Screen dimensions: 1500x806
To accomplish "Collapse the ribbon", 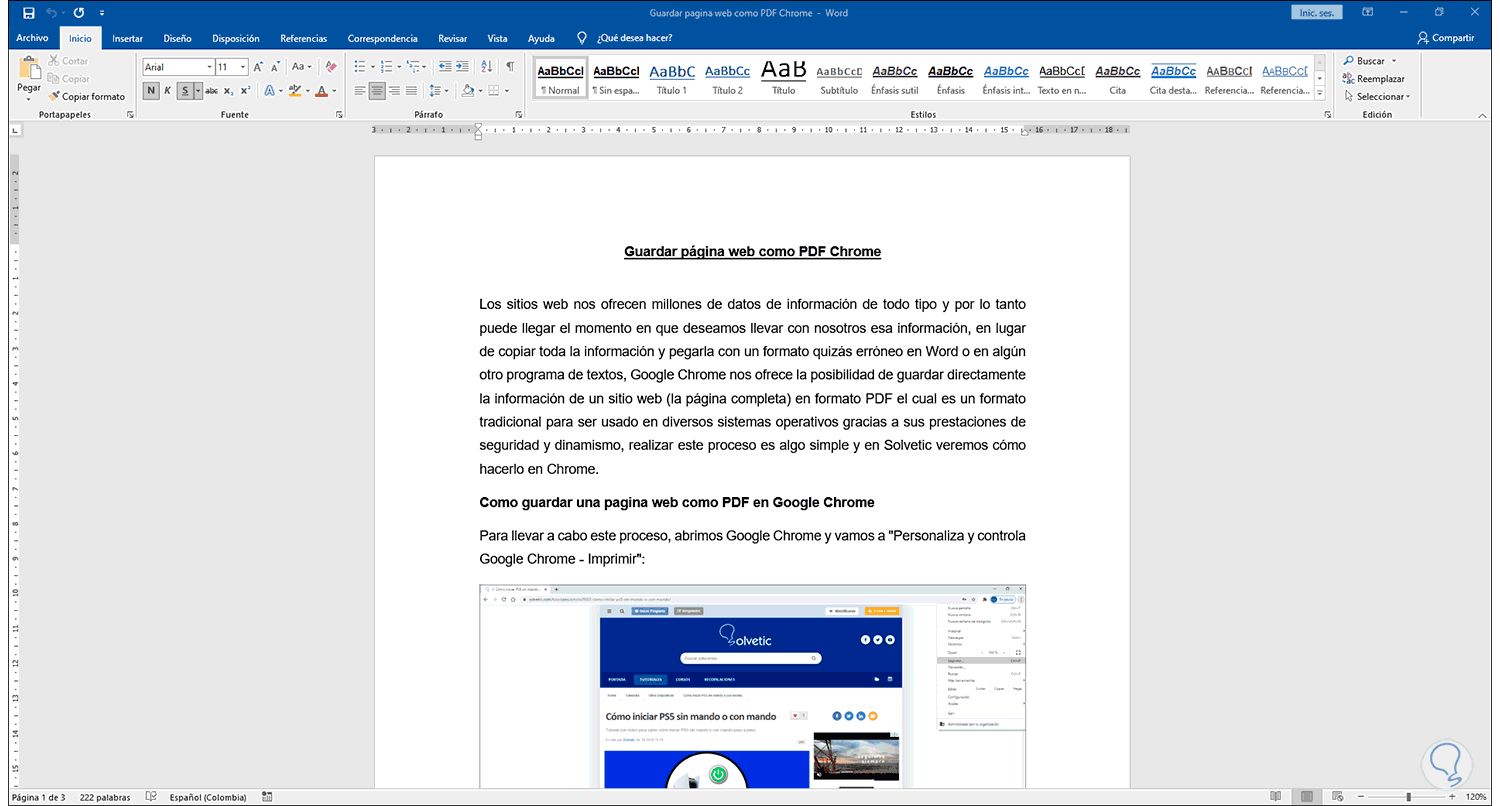I will pos(1484,115).
